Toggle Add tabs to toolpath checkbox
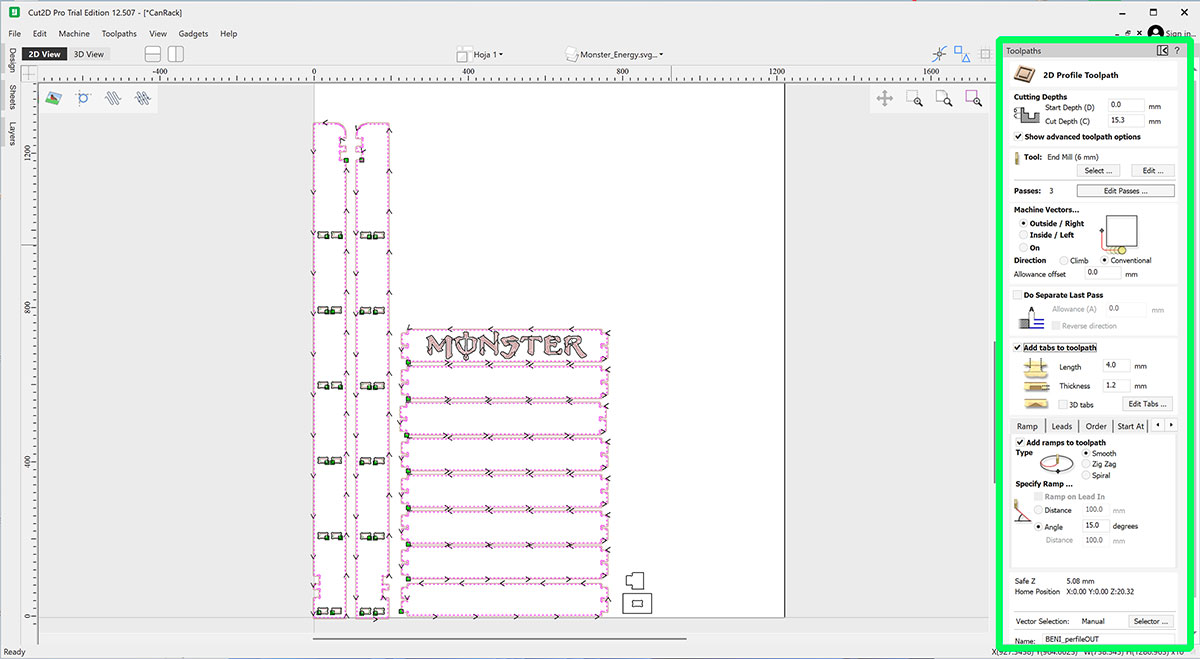Viewport: 1200px width, 659px height. pos(1018,347)
